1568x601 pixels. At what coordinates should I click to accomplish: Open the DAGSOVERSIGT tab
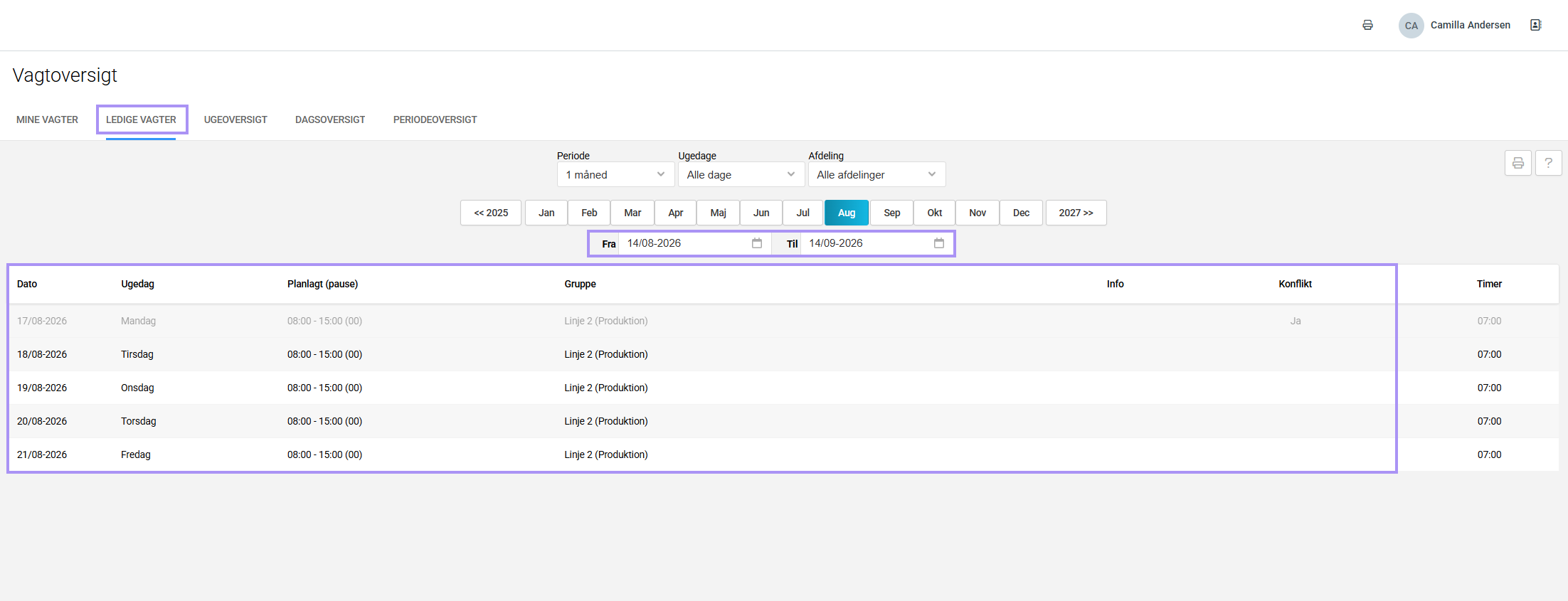[x=330, y=119]
